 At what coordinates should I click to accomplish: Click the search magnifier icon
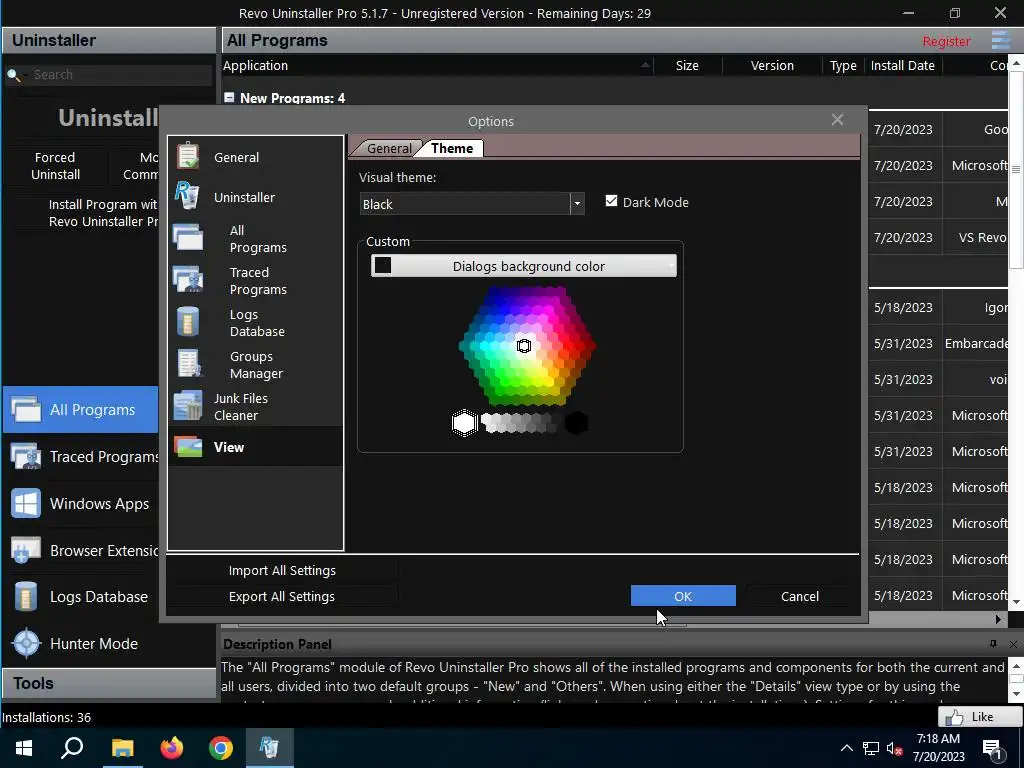click(13, 75)
